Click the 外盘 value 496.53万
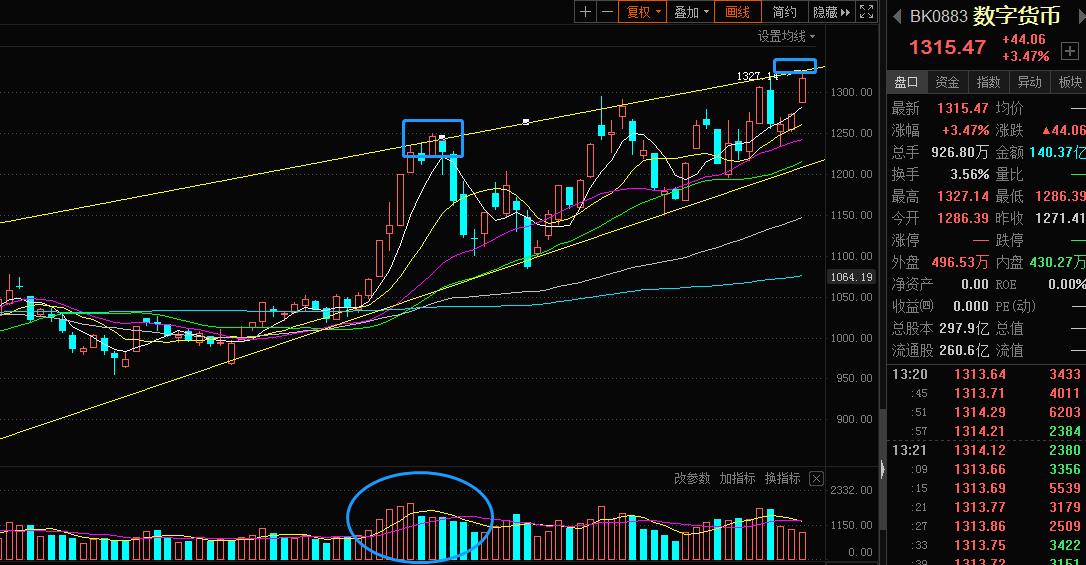The height and width of the screenshot is (565, 1086). tap(960, 262)
